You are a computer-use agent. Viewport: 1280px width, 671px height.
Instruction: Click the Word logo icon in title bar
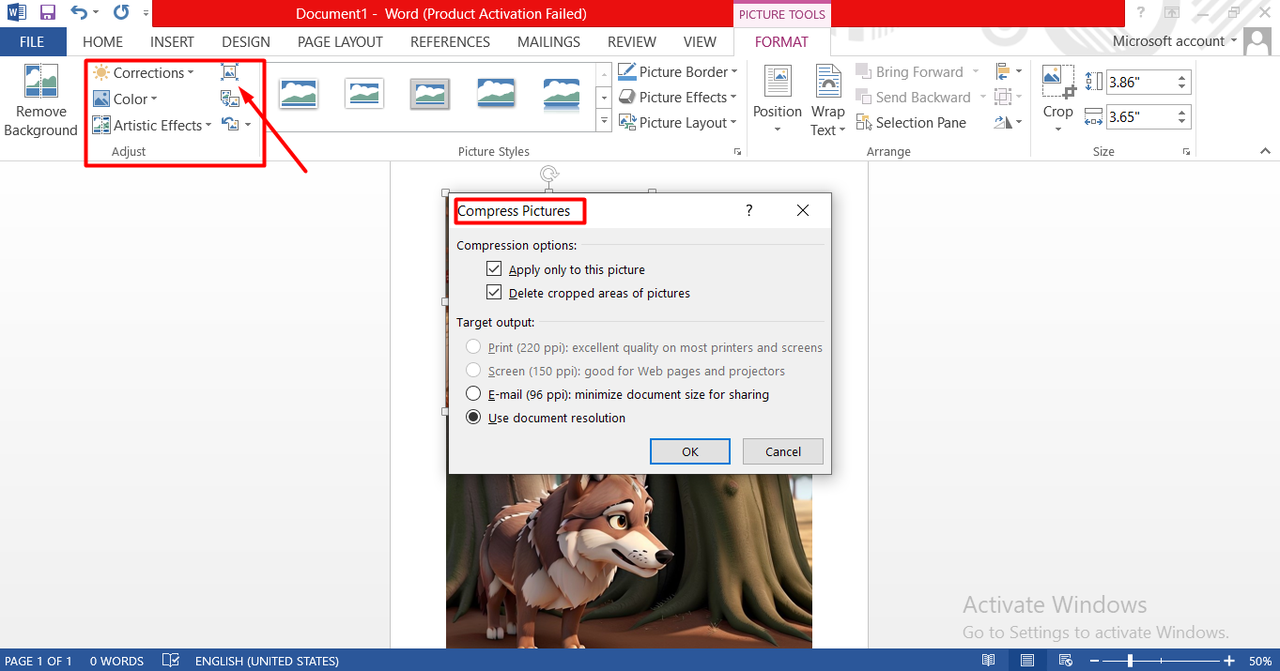(x=16, y=13)
